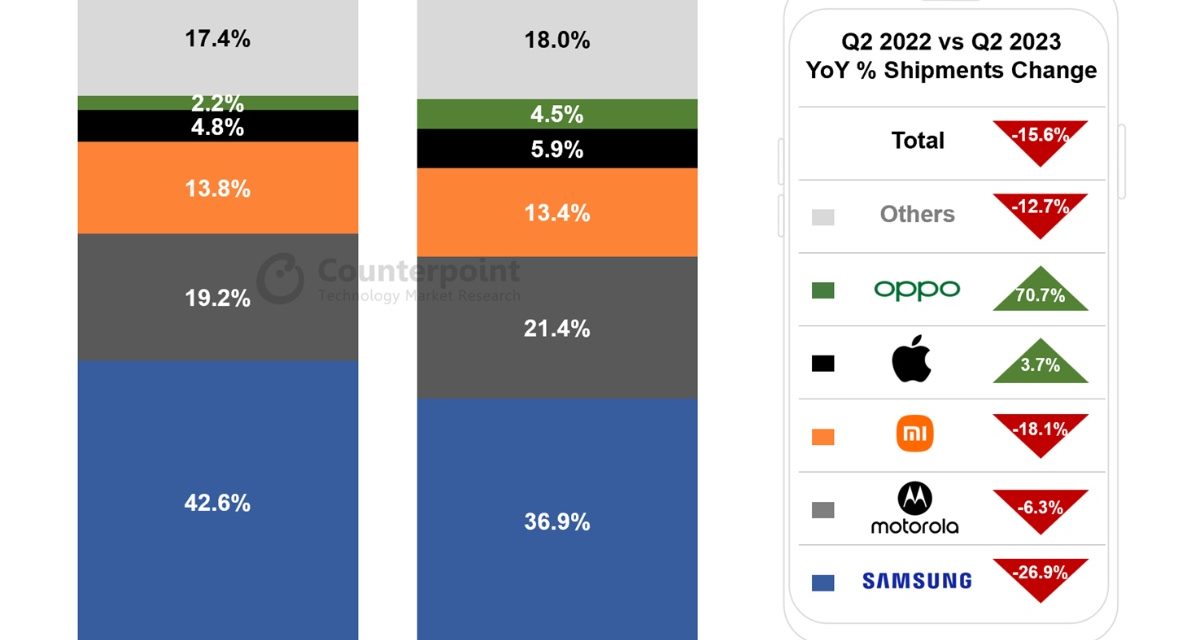
Task: Click the Total -15.6% red arrow
Action: coord(1040,138)
